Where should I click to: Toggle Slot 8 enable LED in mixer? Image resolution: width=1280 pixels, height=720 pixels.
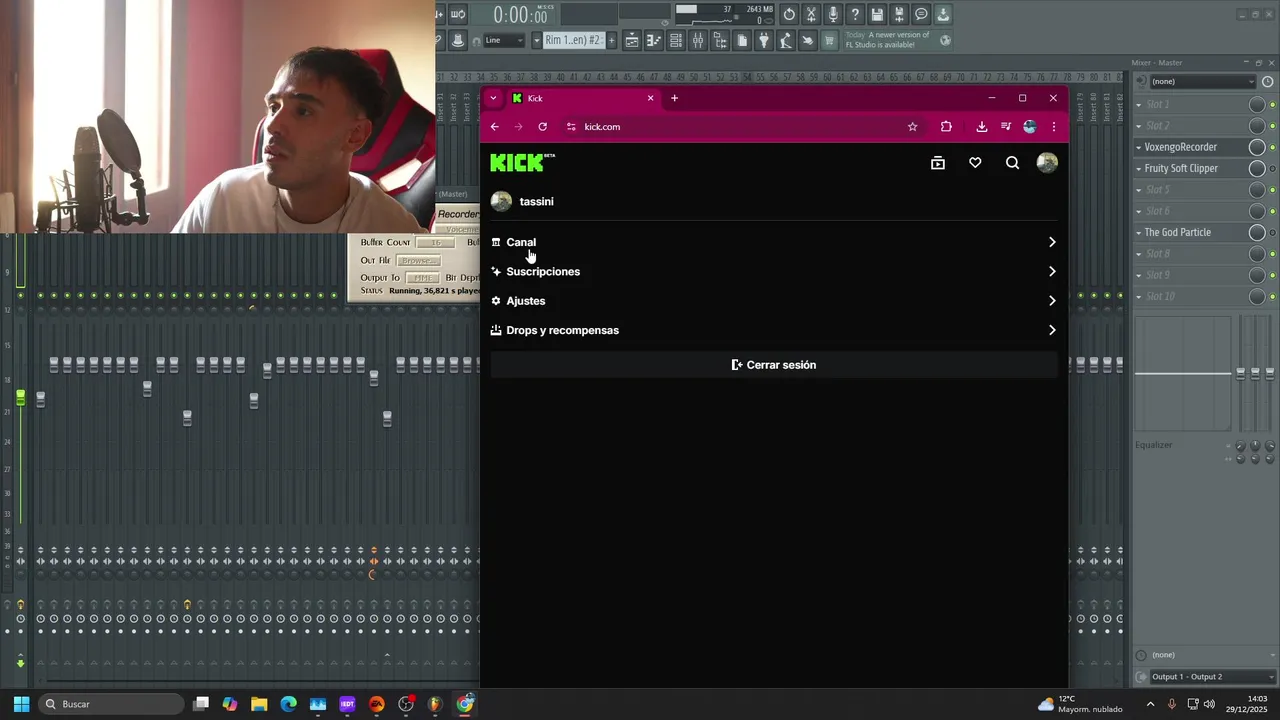1272,254
